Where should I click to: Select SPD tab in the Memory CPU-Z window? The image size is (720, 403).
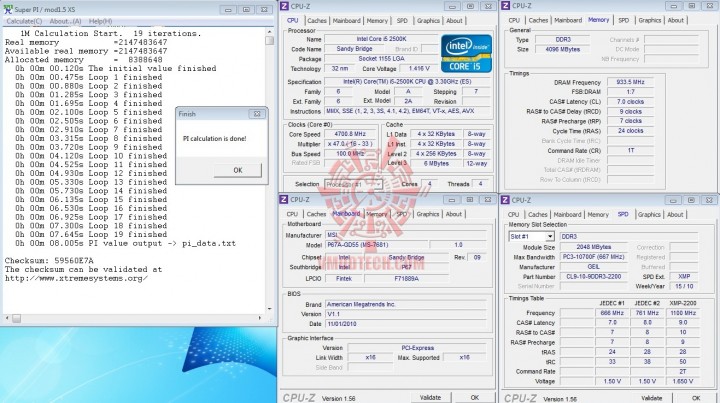624,20
